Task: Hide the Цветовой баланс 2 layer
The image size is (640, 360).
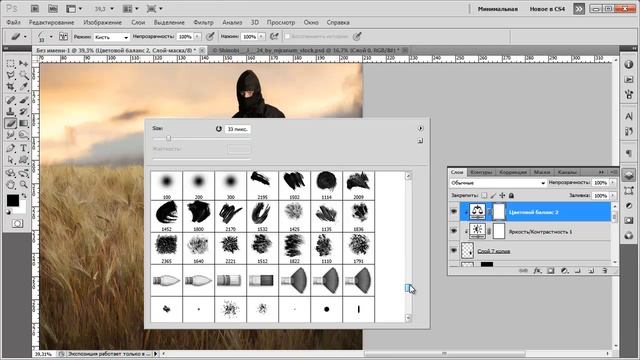Action: (x=453, y=211)
